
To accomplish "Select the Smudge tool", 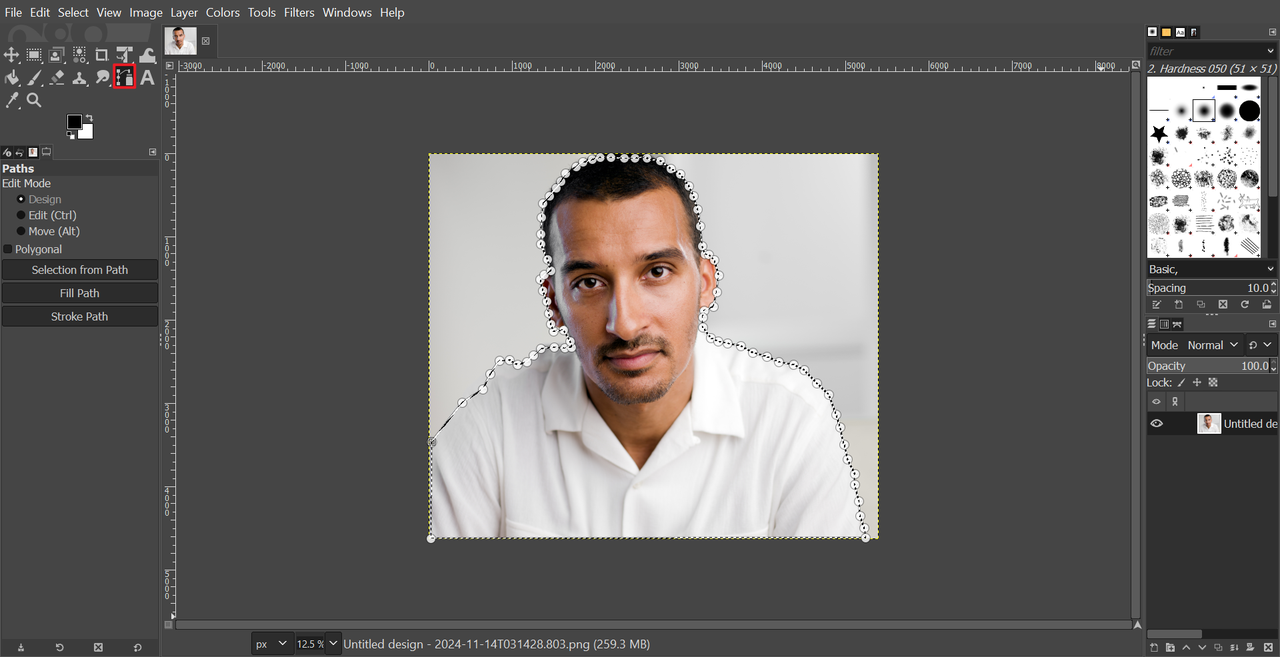I will click(102, 77).
